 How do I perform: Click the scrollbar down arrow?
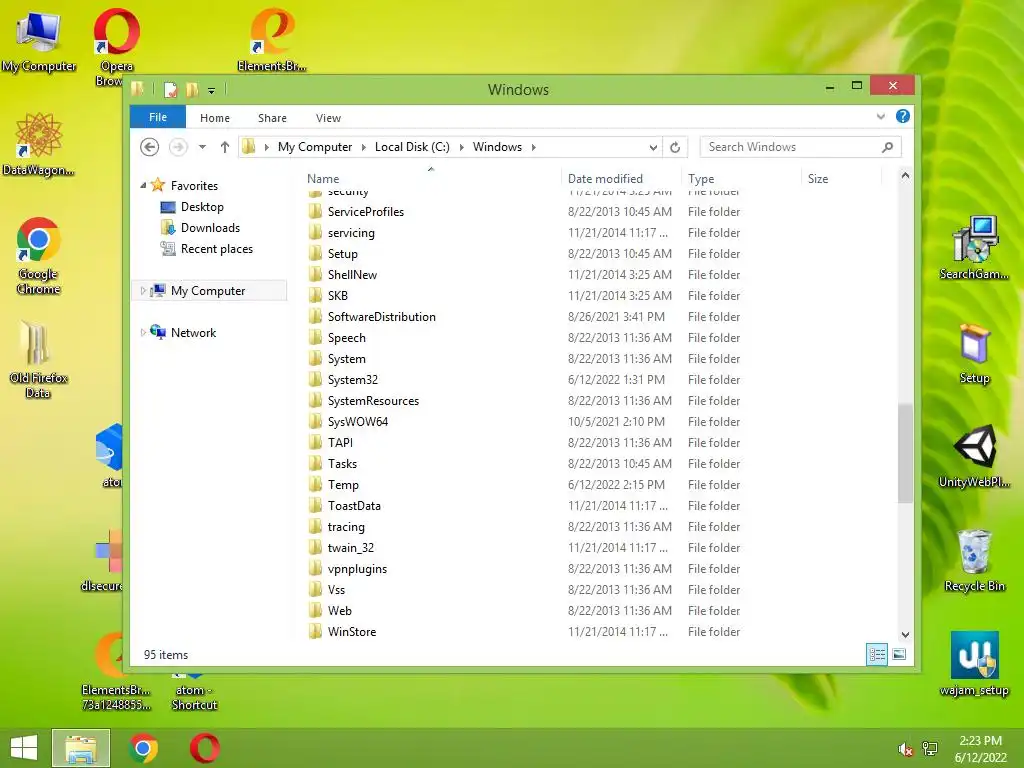[905, 634]
